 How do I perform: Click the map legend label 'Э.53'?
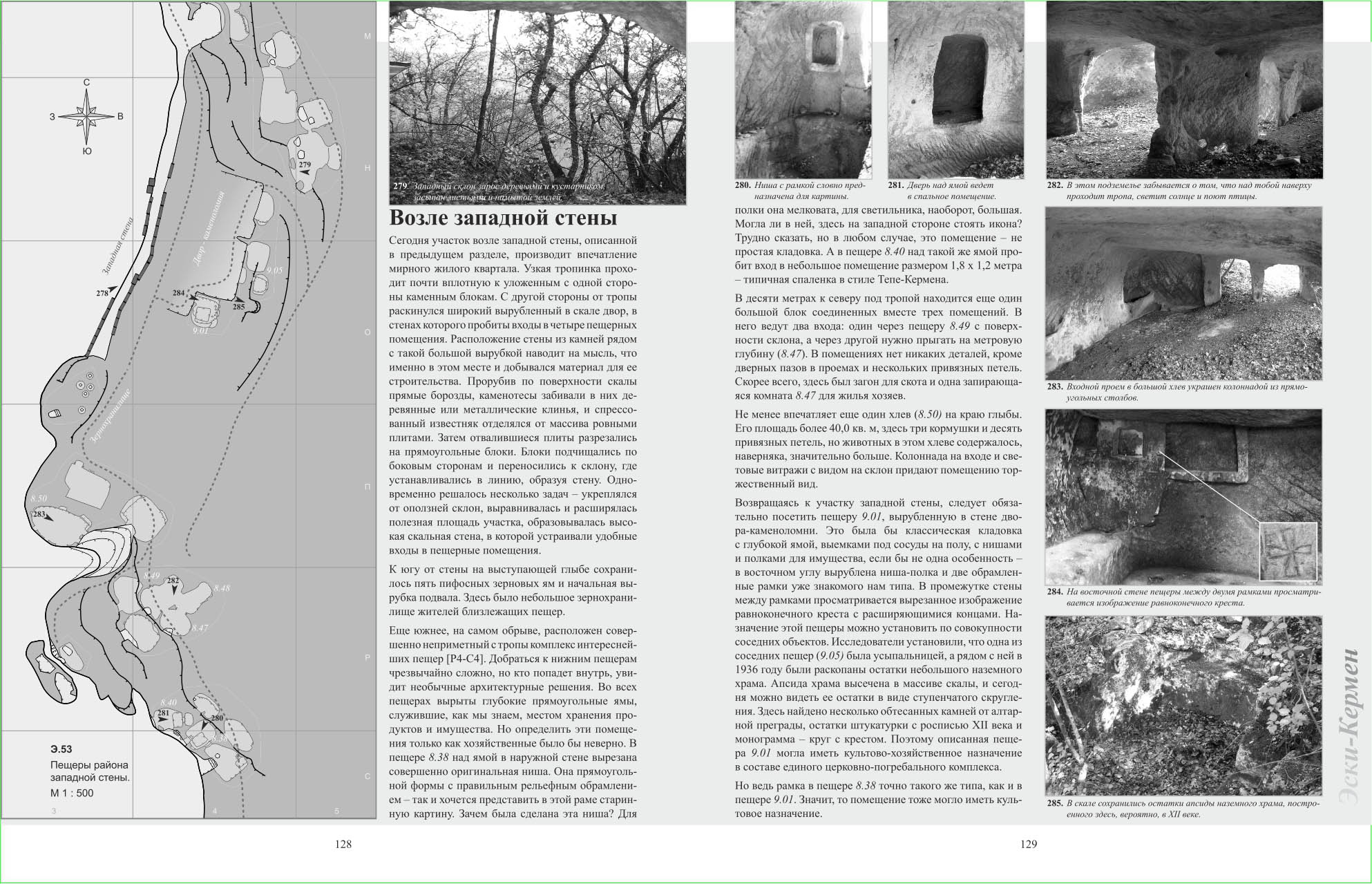(x=61, y=749)
